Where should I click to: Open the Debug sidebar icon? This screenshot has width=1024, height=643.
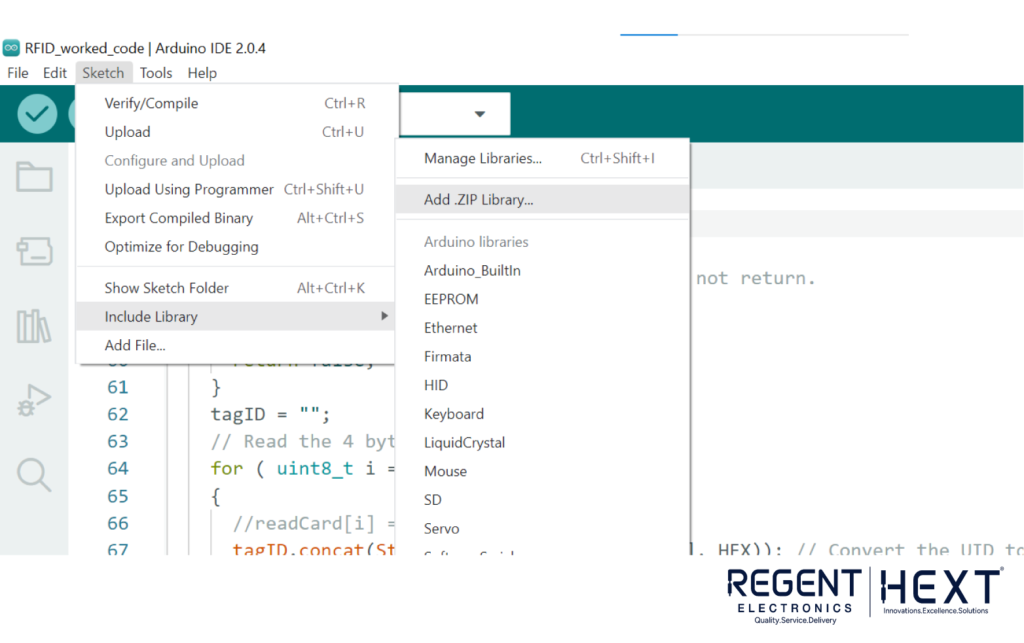(34, 400)
